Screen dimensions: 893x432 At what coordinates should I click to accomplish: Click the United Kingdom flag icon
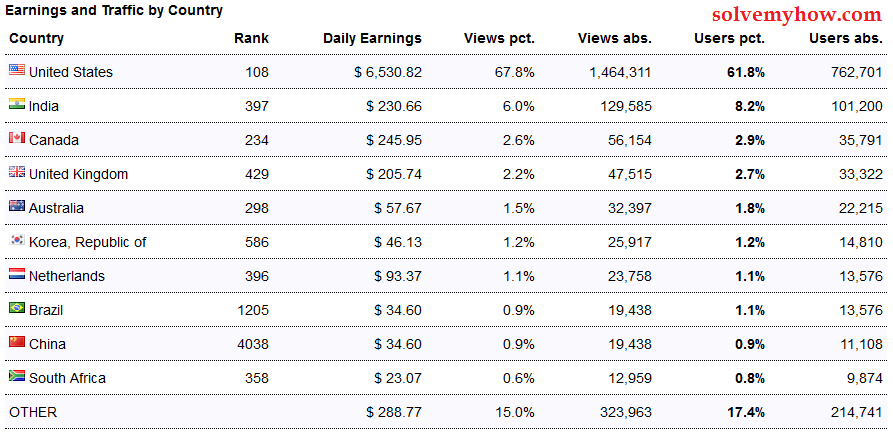click(17, 173)
